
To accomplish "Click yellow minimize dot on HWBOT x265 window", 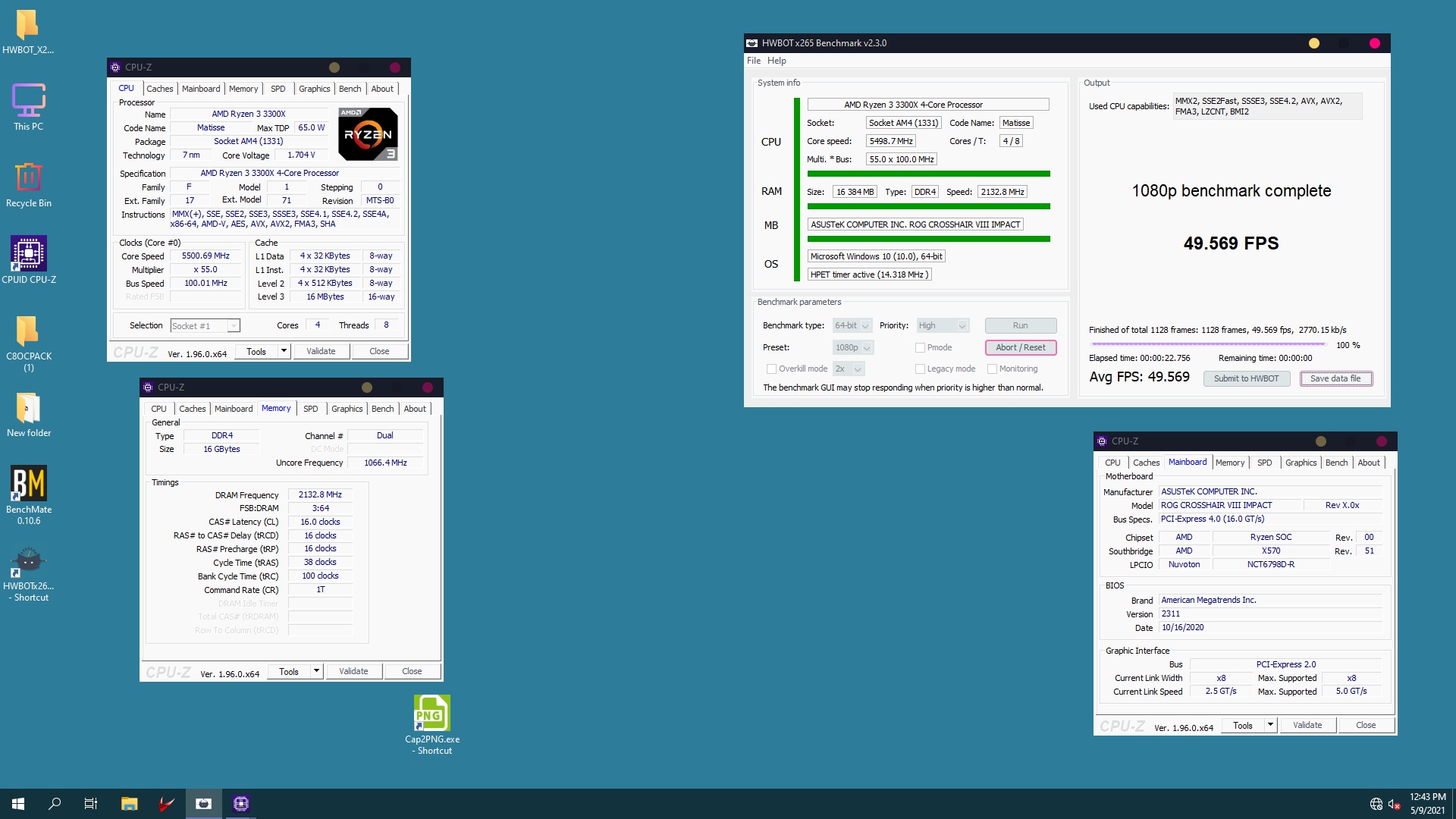I will pyautogui.click(x=1314, y=43).
